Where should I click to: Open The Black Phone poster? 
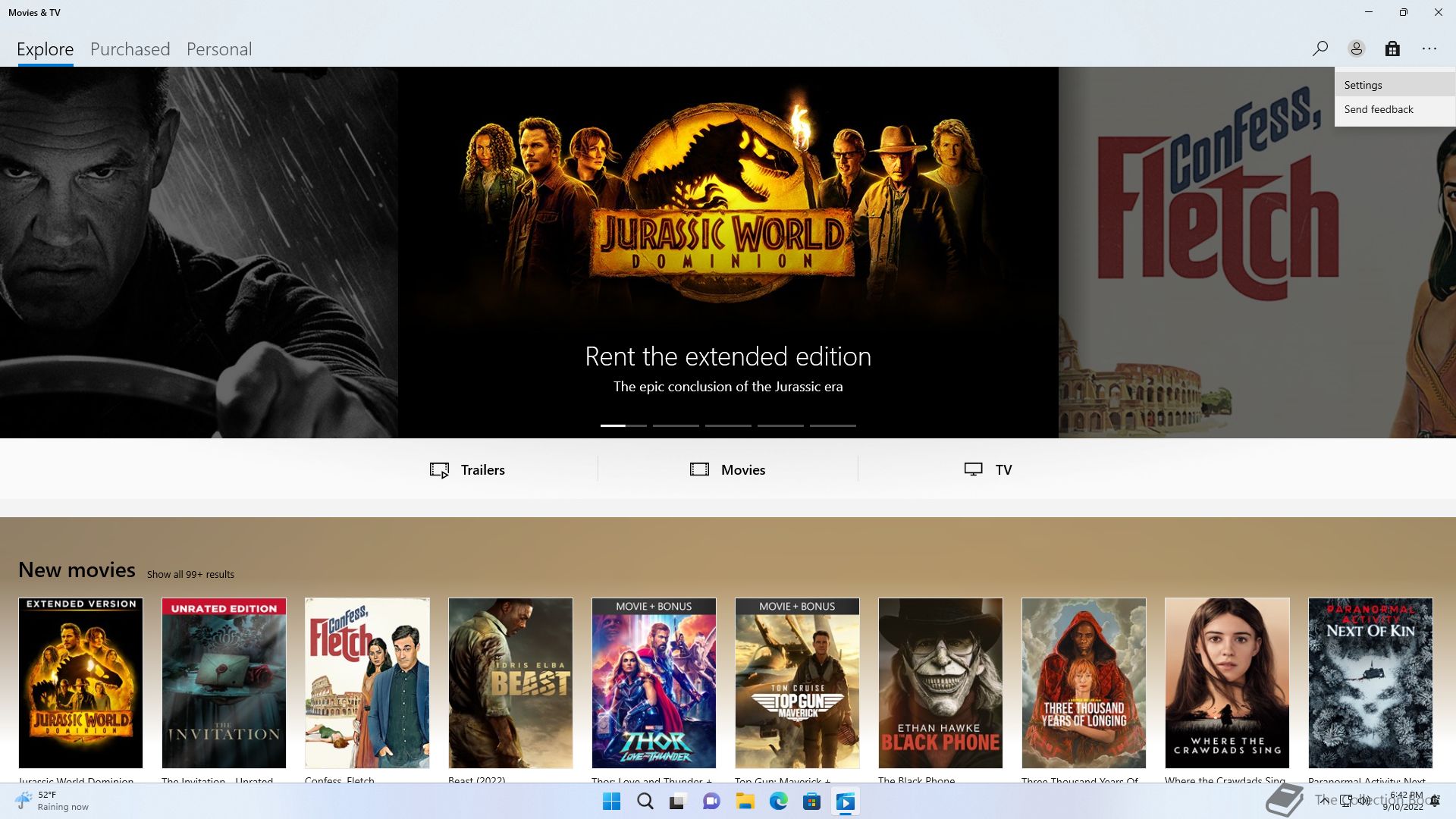(940, 682)
